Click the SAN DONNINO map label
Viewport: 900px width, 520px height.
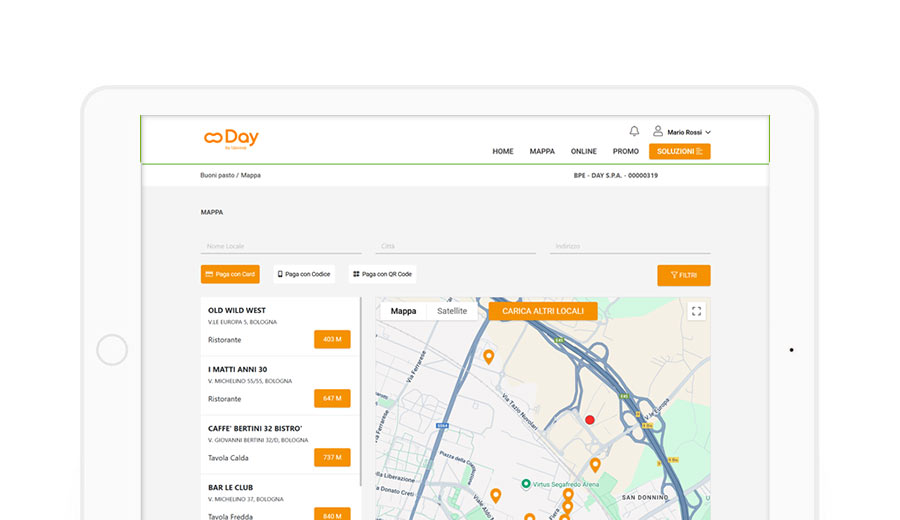pyautogui.click(x=645, y=498)
